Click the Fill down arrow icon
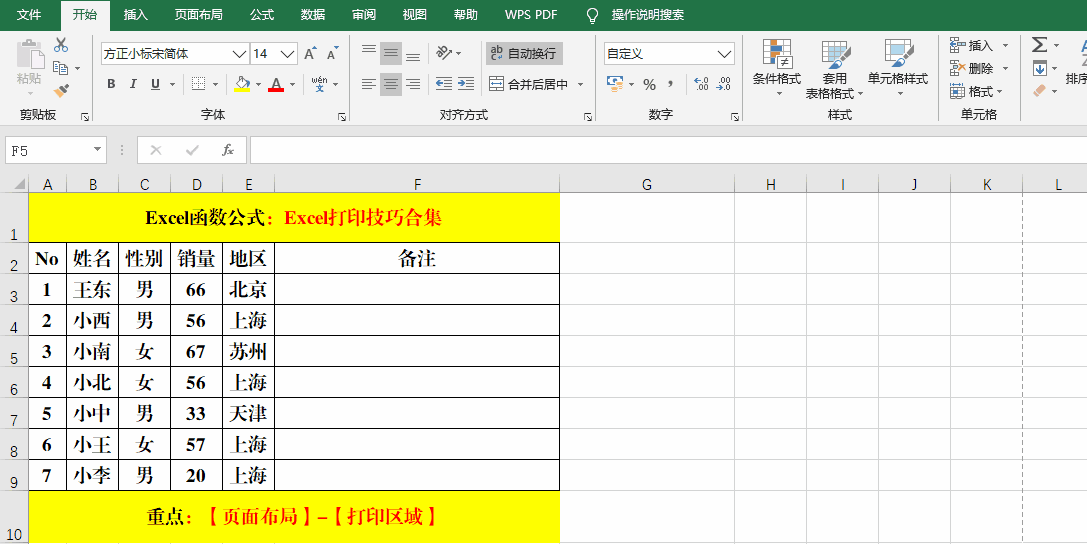This screenshot has height=544, width=1087. [x=1039, y=68]
